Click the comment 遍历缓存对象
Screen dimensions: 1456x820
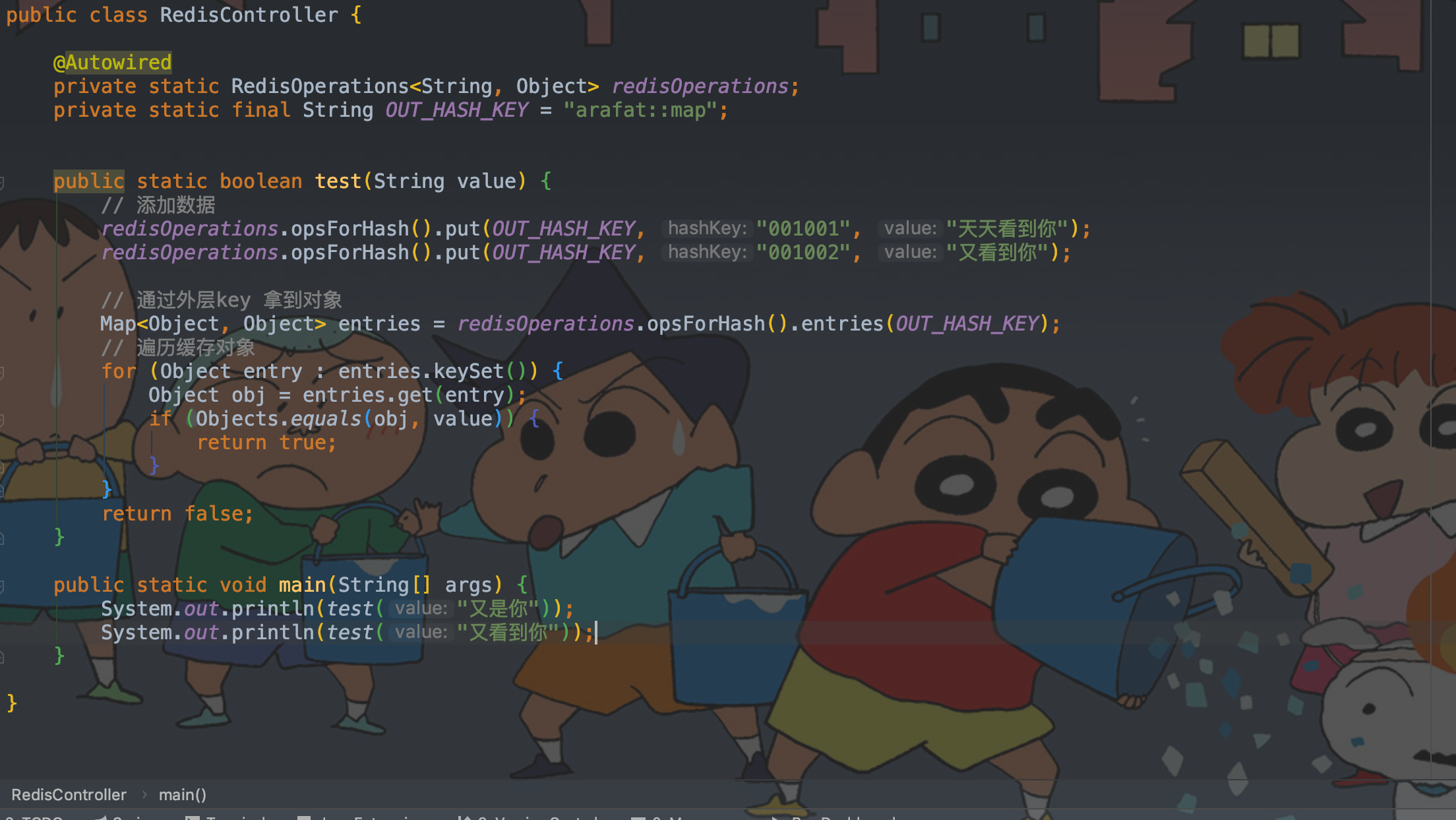[x=177, y=347]
